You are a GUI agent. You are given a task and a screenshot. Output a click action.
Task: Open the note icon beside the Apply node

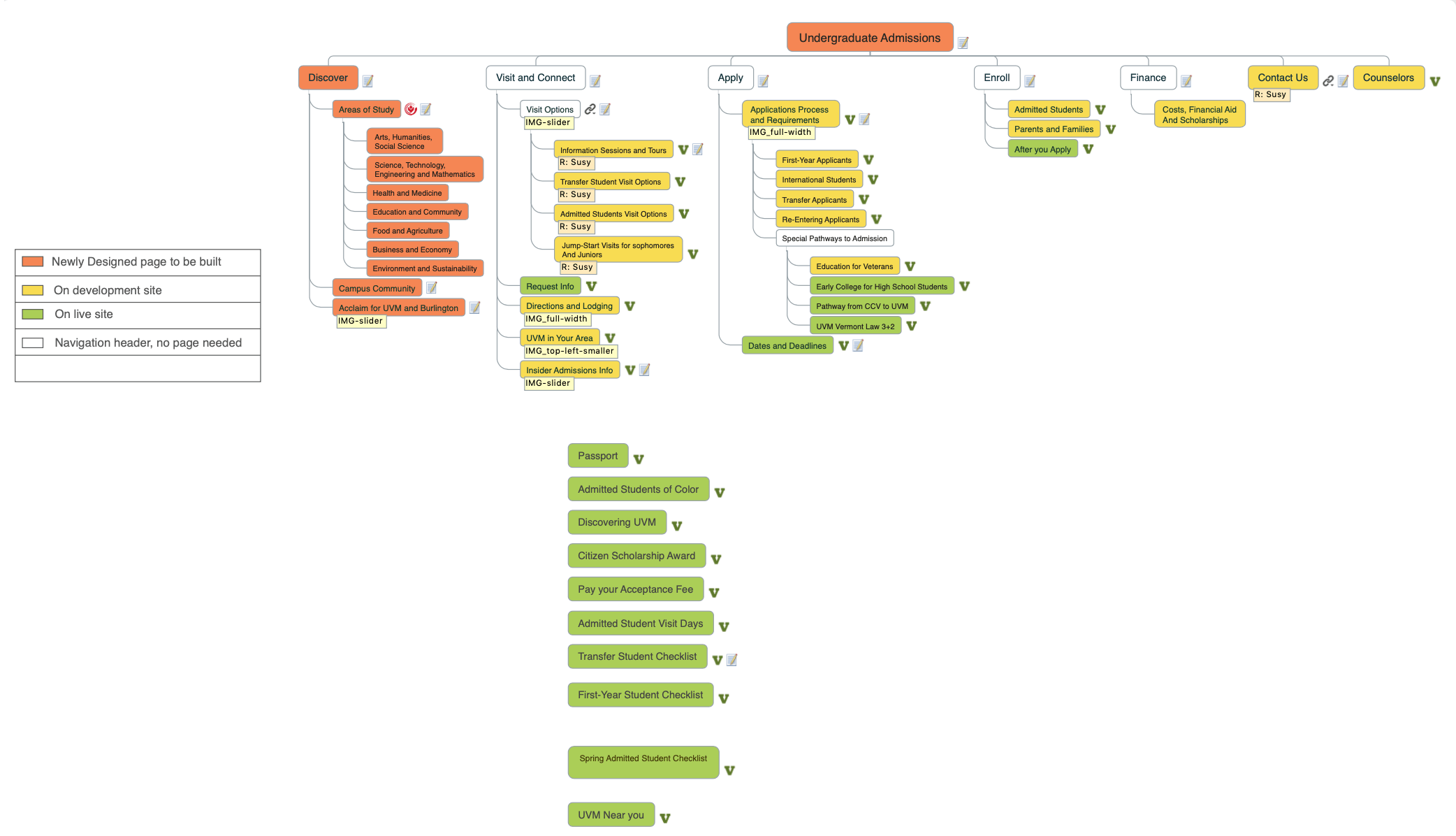pyautogui.click(x=764, y=81)
